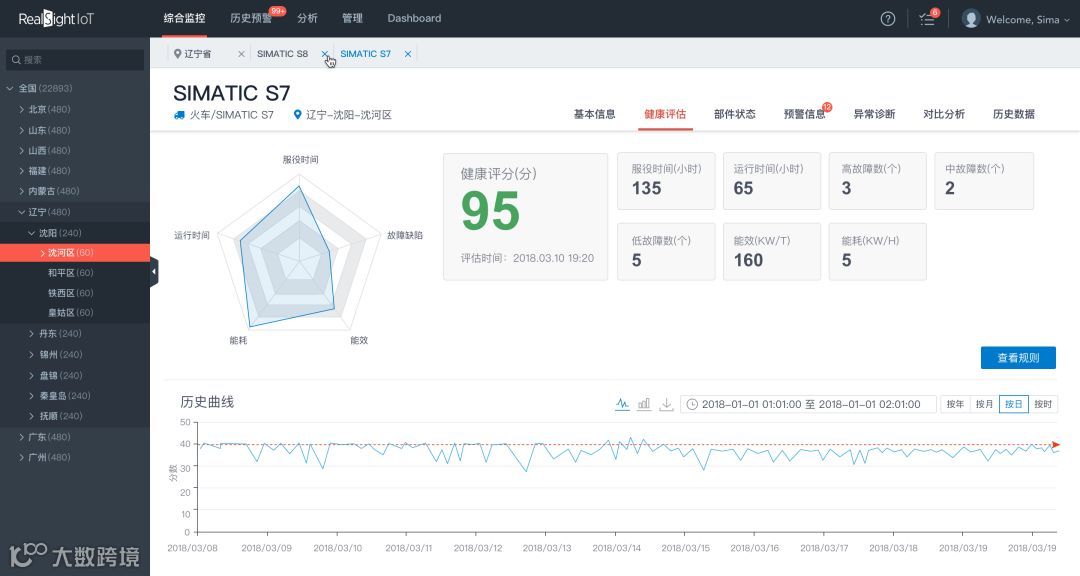
Task: Click the train icon beside 火车/SIMATIC S7
Action: coord(179,115)
